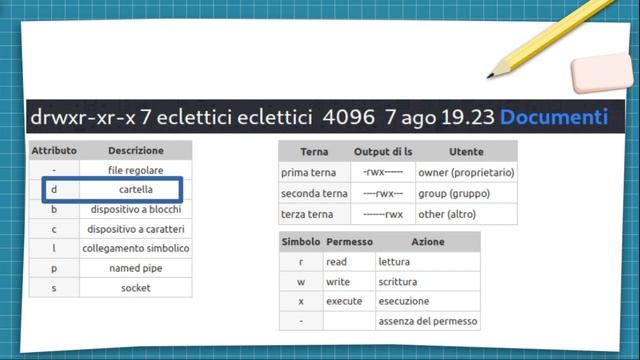Select the 'cartella' description cell
This screenshot has height=360, width=640.
[136, 189]
